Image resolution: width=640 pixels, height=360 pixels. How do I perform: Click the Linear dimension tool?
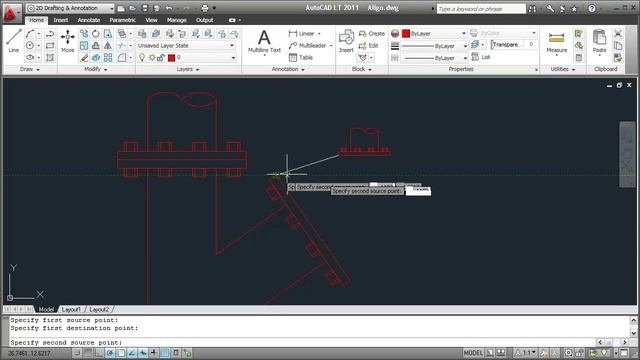pos(302,33)
